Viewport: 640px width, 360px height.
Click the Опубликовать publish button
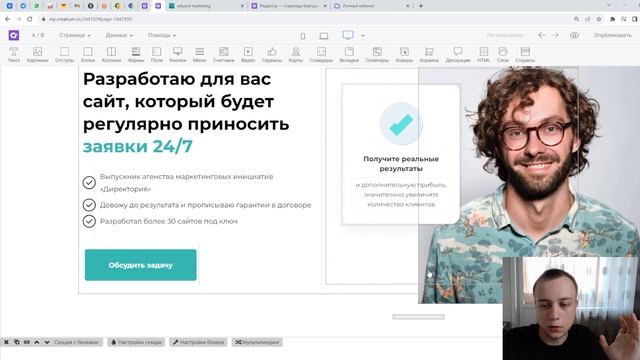613,36
